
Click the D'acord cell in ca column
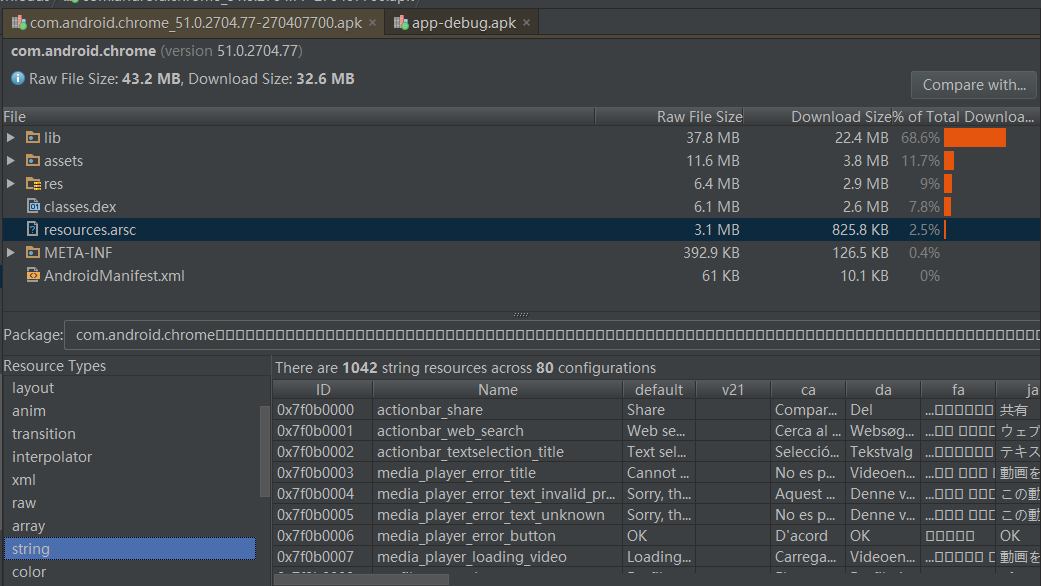pos(808,536)
